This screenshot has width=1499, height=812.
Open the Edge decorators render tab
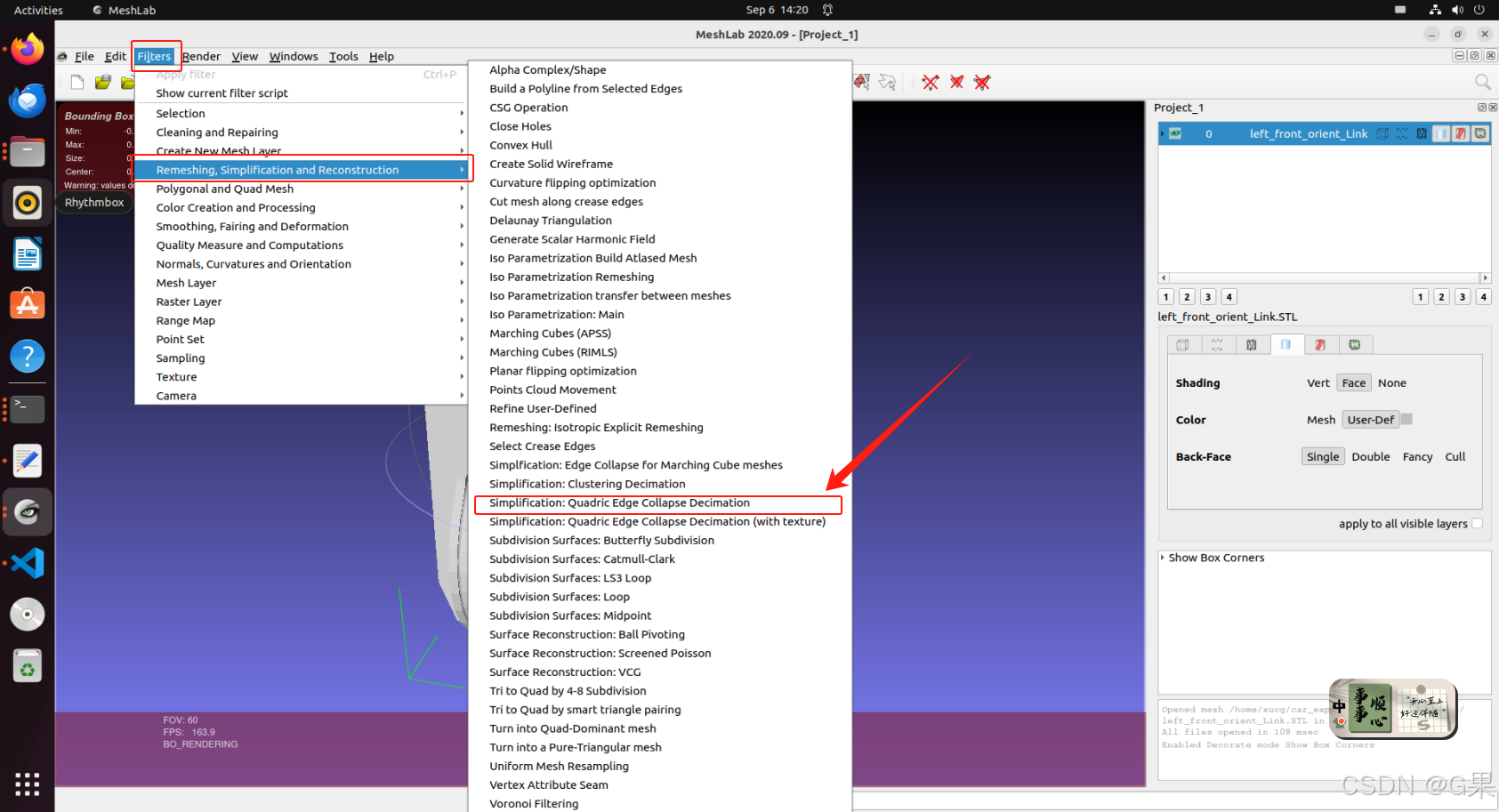[1355, 345]
